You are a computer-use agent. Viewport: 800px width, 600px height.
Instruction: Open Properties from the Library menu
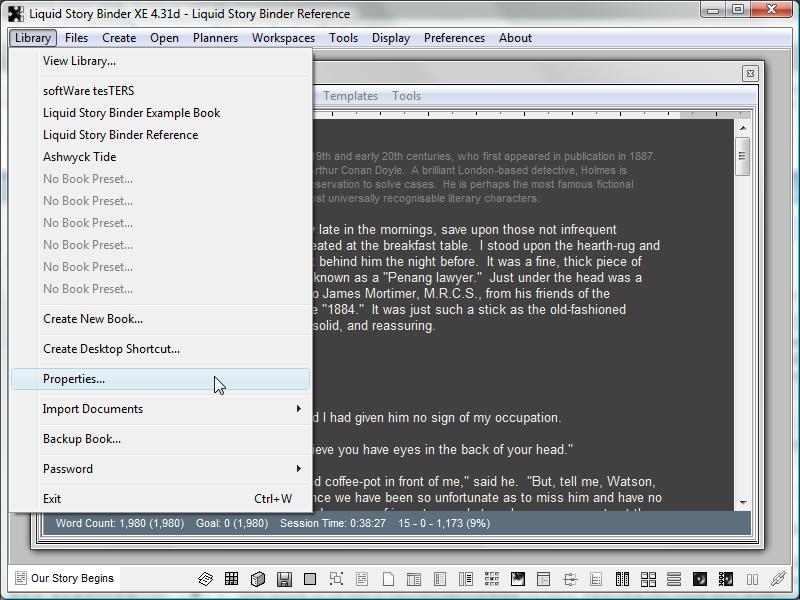tap(74, 379)
